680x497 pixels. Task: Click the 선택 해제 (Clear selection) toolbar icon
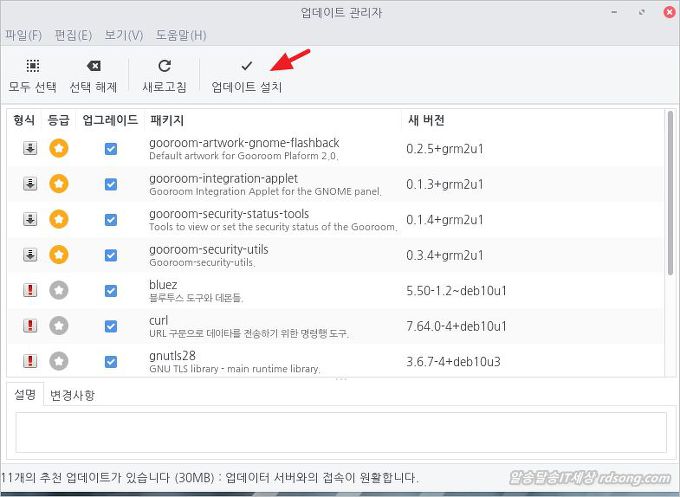tap(93, 66)
